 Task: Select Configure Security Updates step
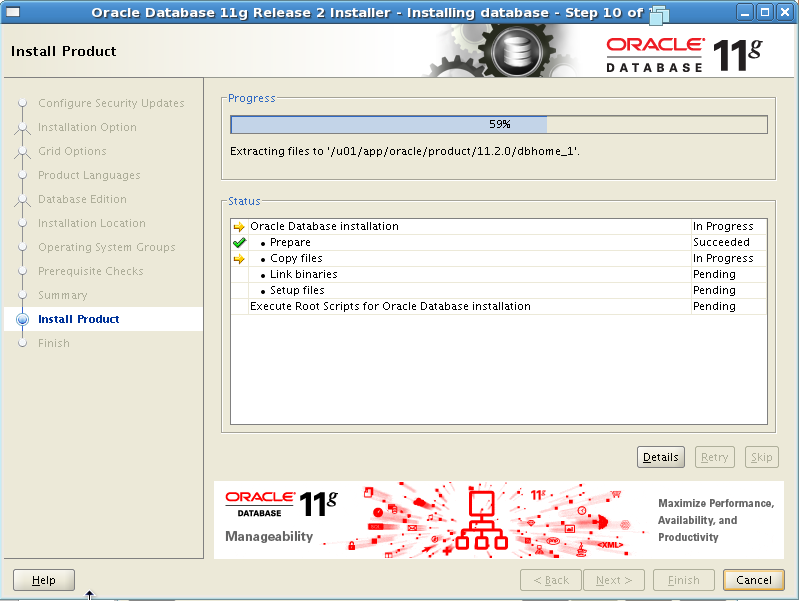tap(111, 103)
